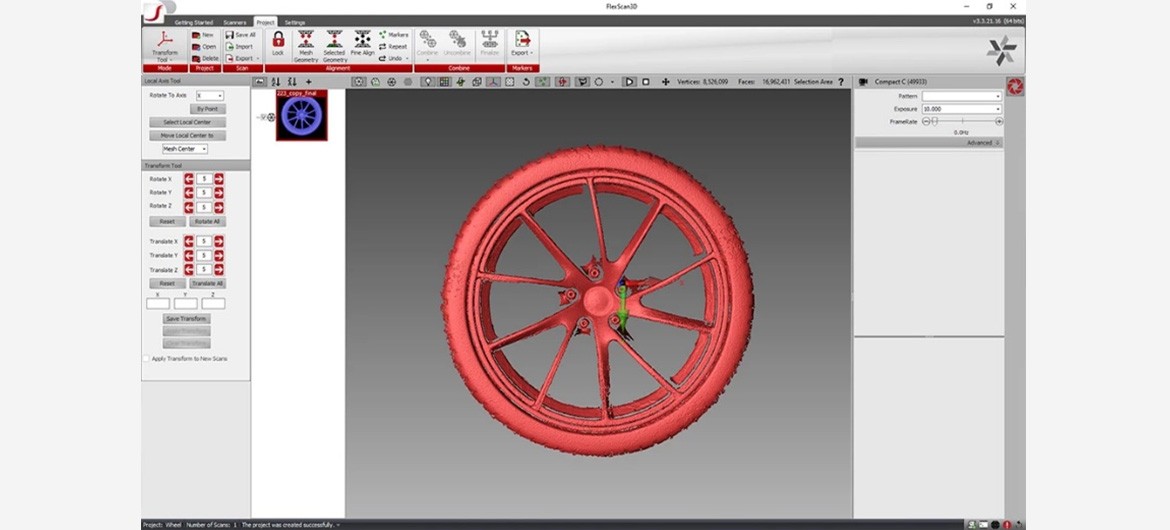
Task: Enable Apply Transform to New Scans
Action: [147, 358]
